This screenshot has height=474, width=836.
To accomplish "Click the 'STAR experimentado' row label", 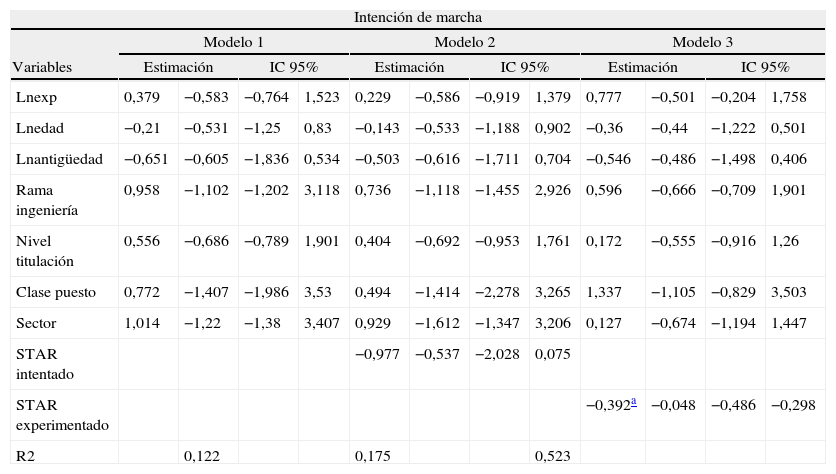I will [60, 414].
